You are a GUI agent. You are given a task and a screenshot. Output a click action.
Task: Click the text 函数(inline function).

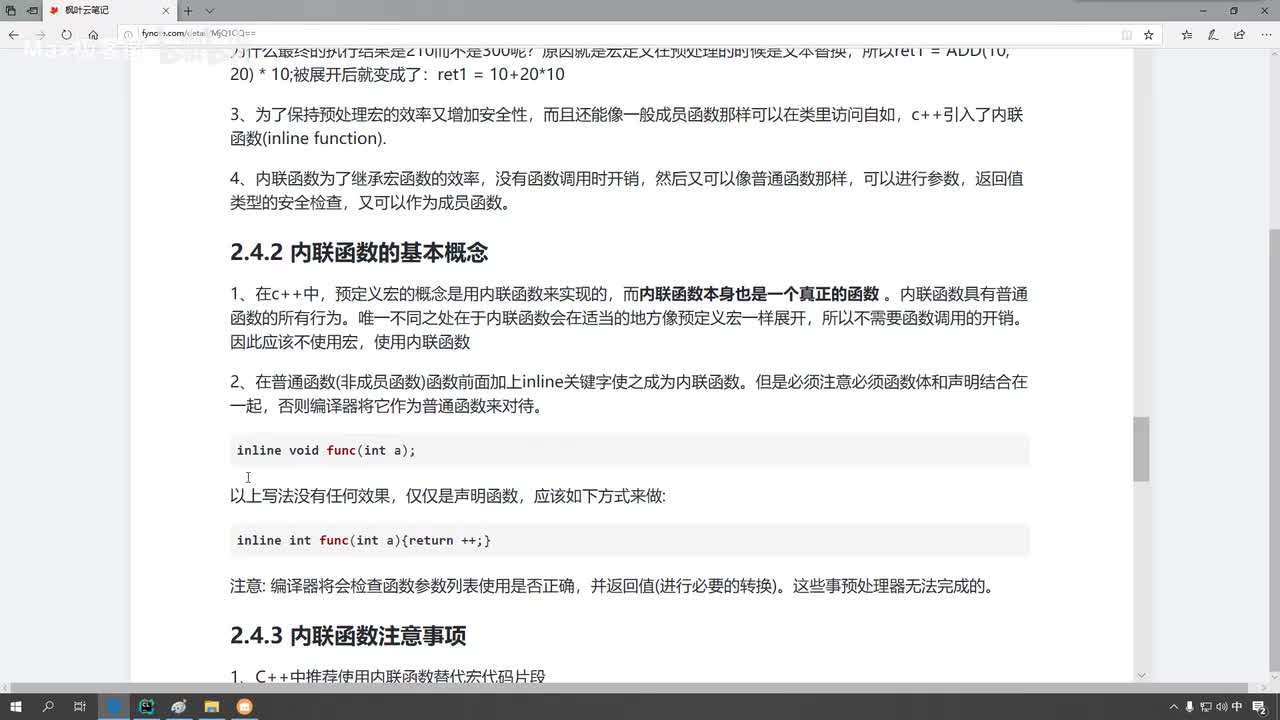308,138
